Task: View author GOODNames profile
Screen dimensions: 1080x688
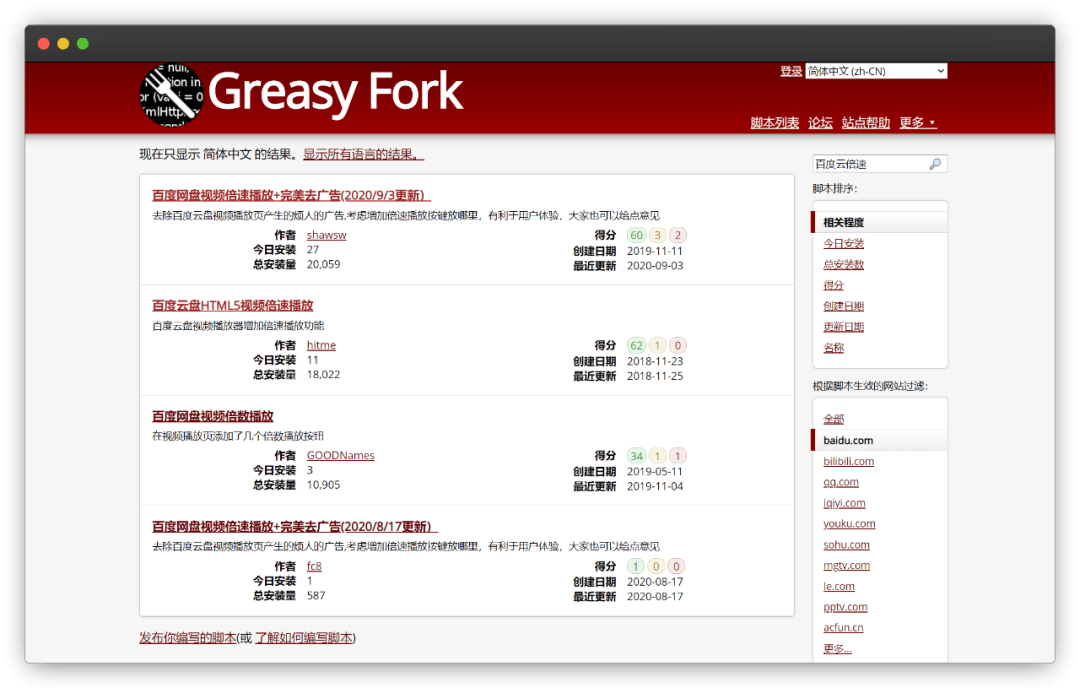Action: [340, 455]
